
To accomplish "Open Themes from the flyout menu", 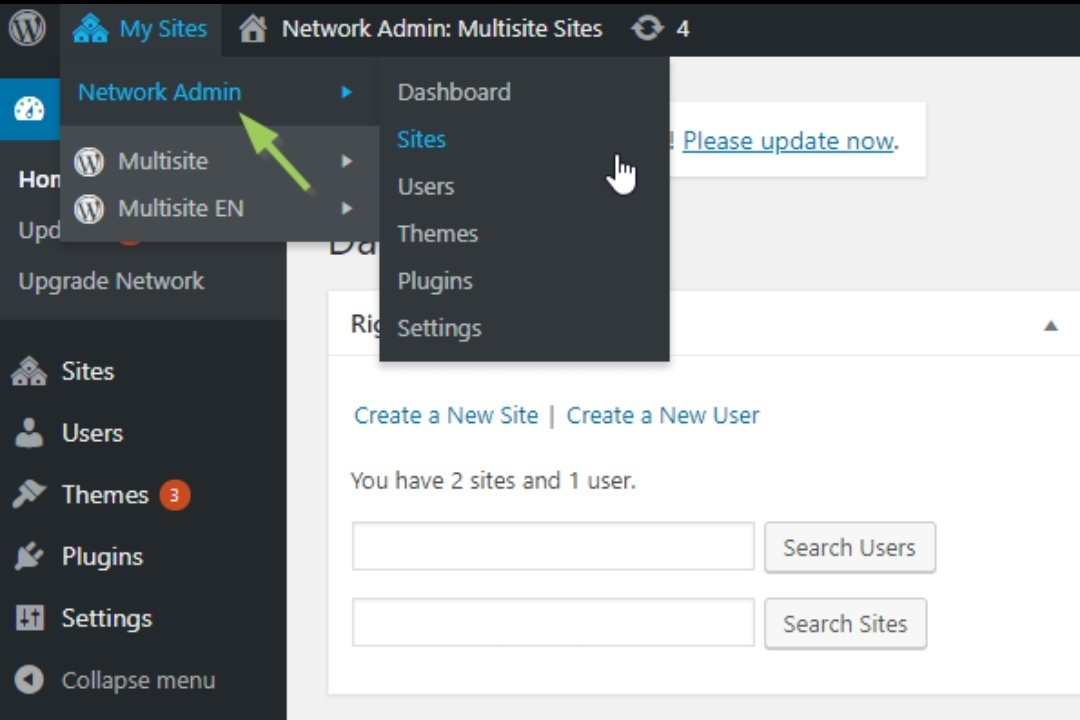I will tap(437, 234).
